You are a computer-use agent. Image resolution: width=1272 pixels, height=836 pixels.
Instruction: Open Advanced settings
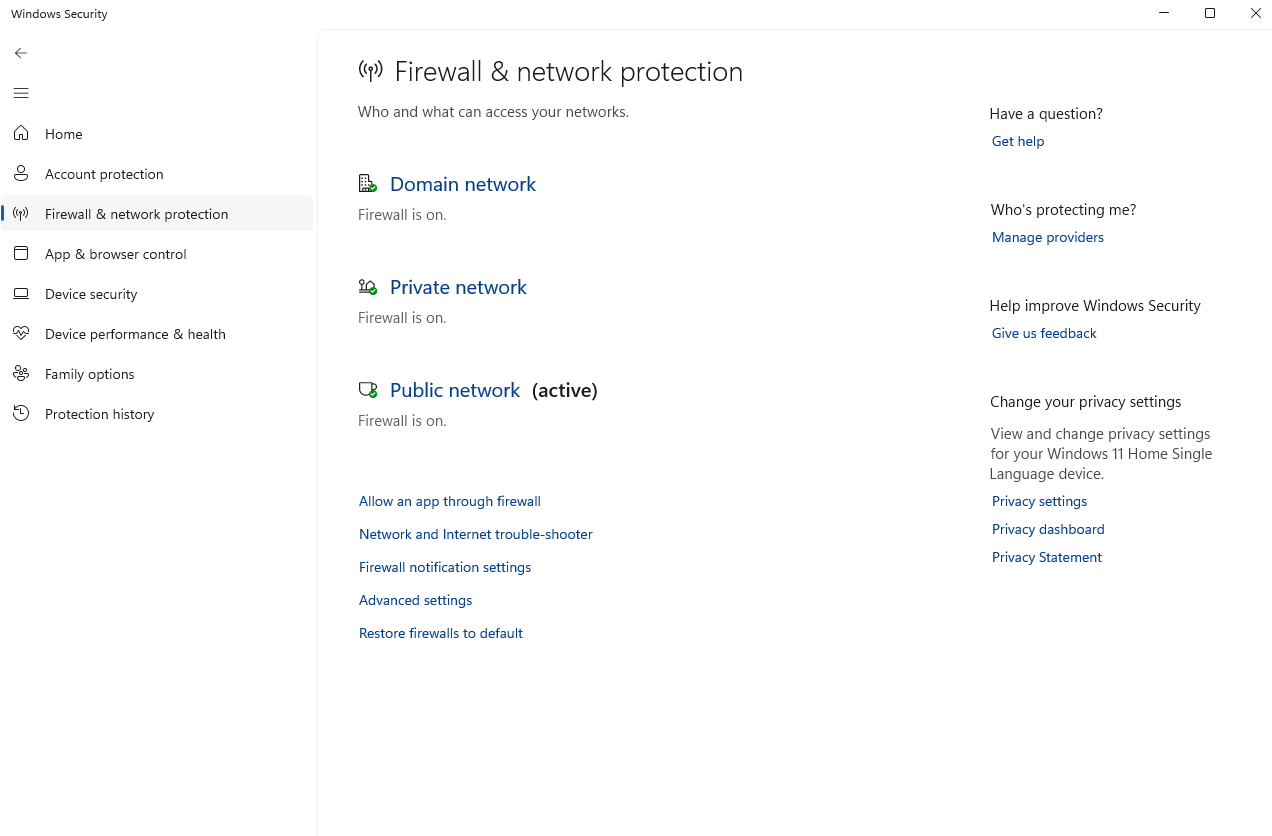414,600
